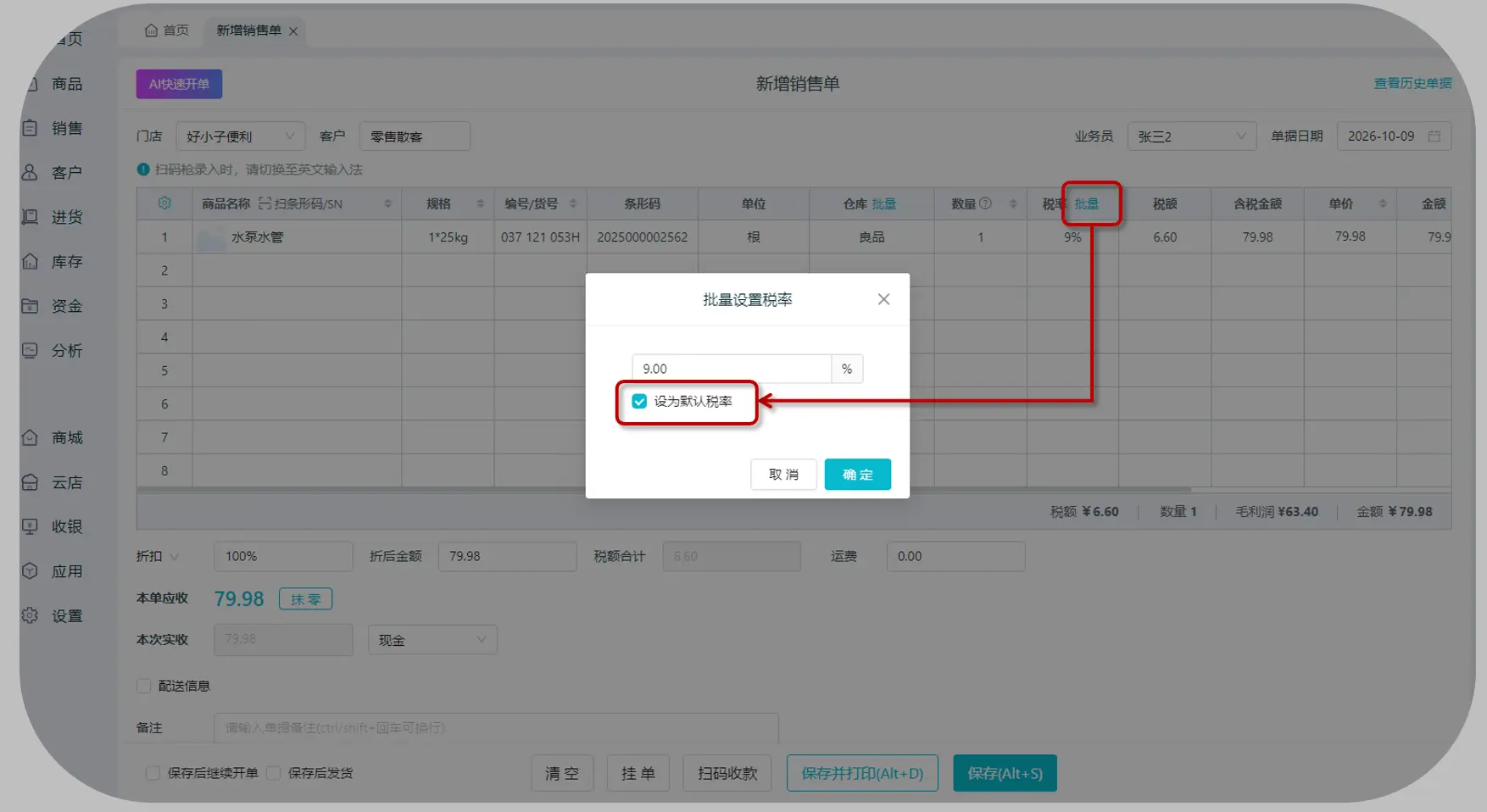
Task: Sort by the 单价 column arrows
Action: [1383, 203]
